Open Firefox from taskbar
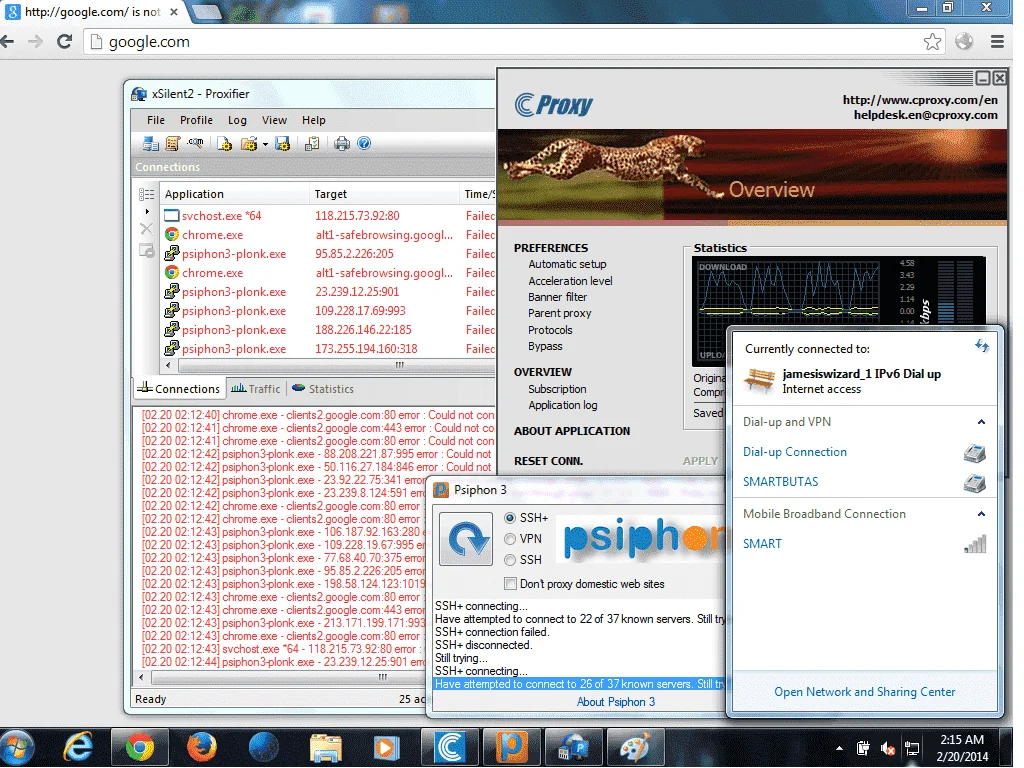The height and width of the screenshot is (768, 1024). pos(202,748)
